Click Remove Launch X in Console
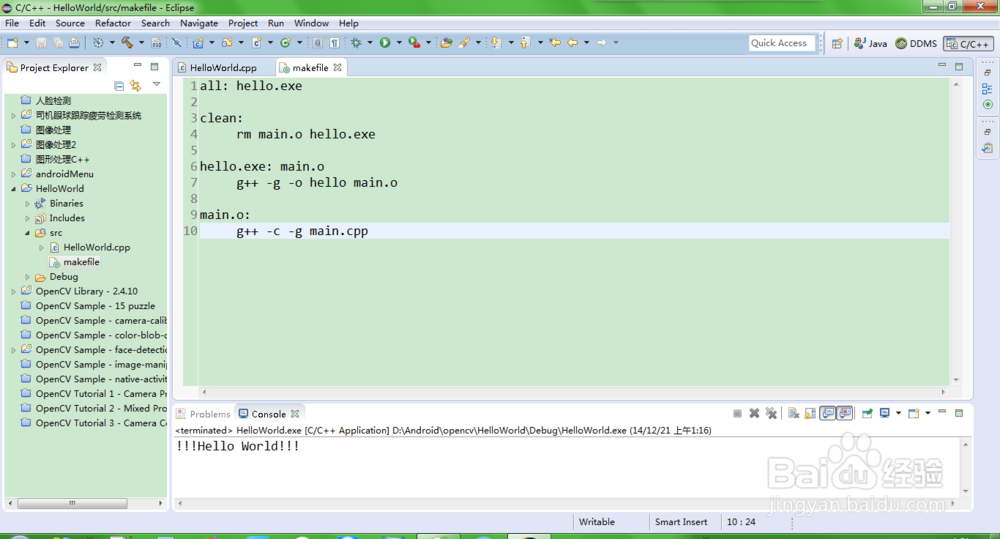This screenshot has height=539, width=1000. (x=754, y=413)
